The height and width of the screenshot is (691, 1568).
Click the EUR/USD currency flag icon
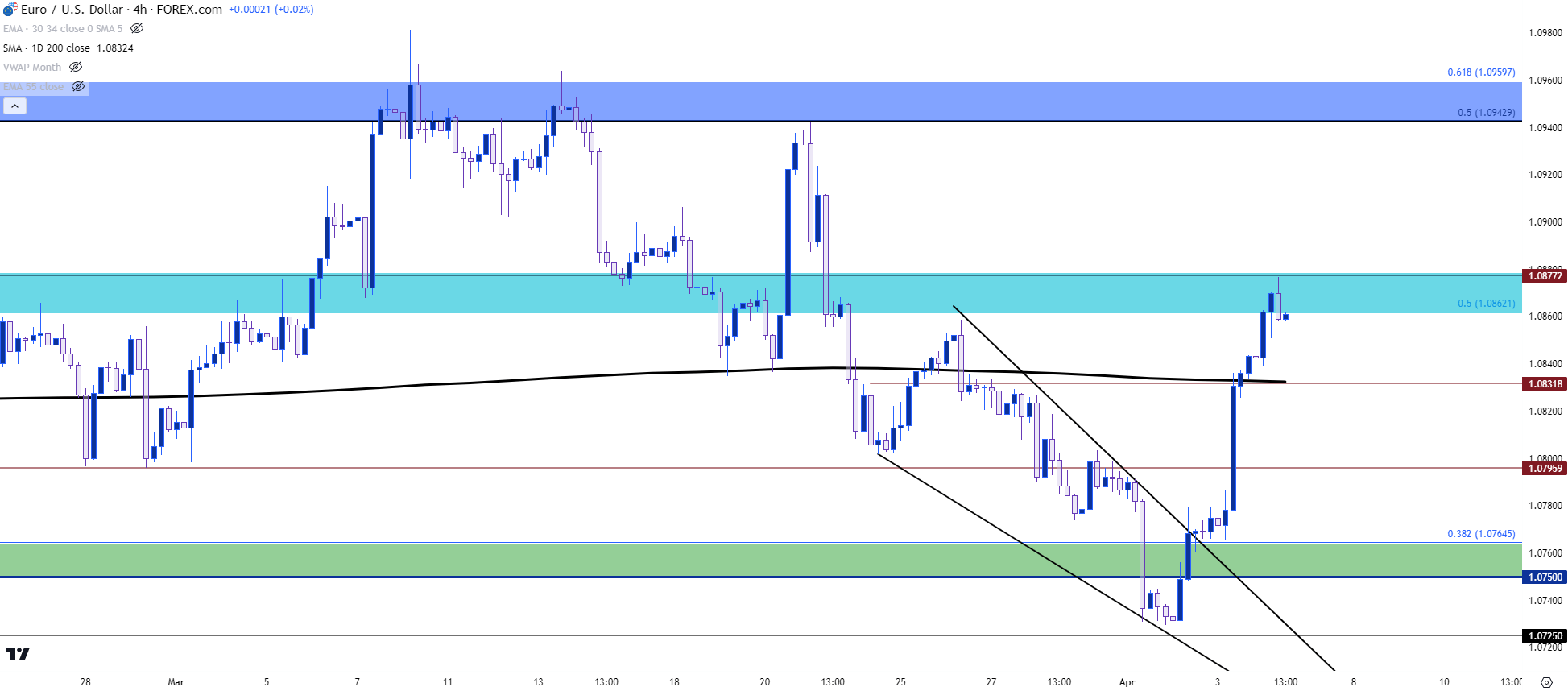(x=10, y=10)
